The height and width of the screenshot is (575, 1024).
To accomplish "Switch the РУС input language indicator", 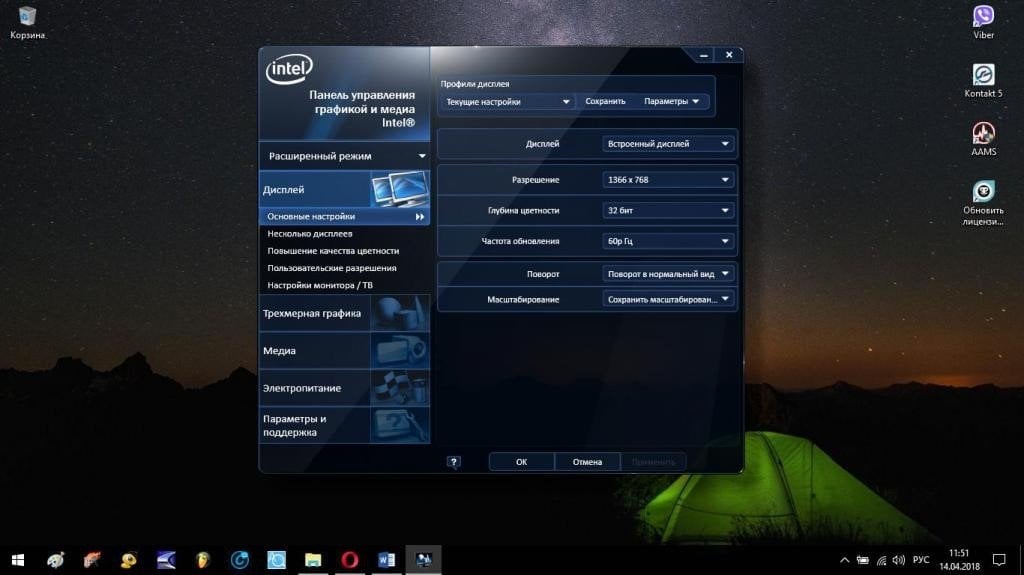I will 921,560.
